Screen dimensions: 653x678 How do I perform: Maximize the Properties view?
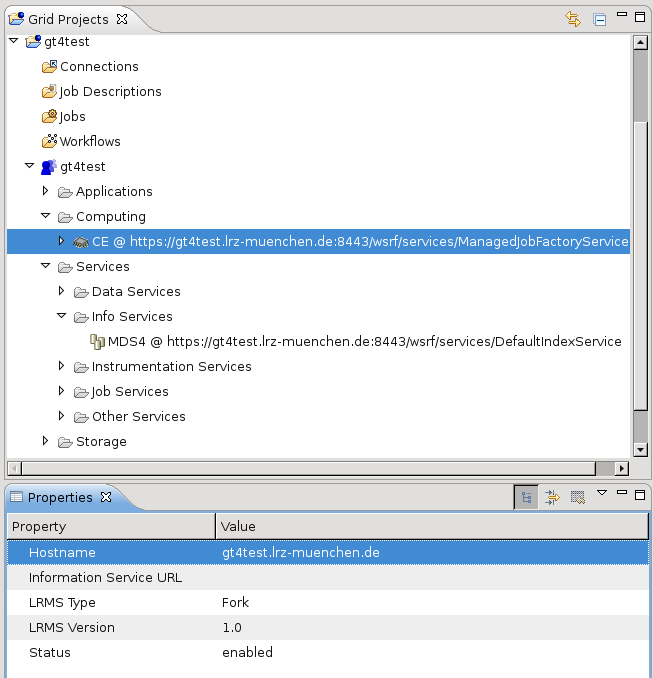pos(640,495)
